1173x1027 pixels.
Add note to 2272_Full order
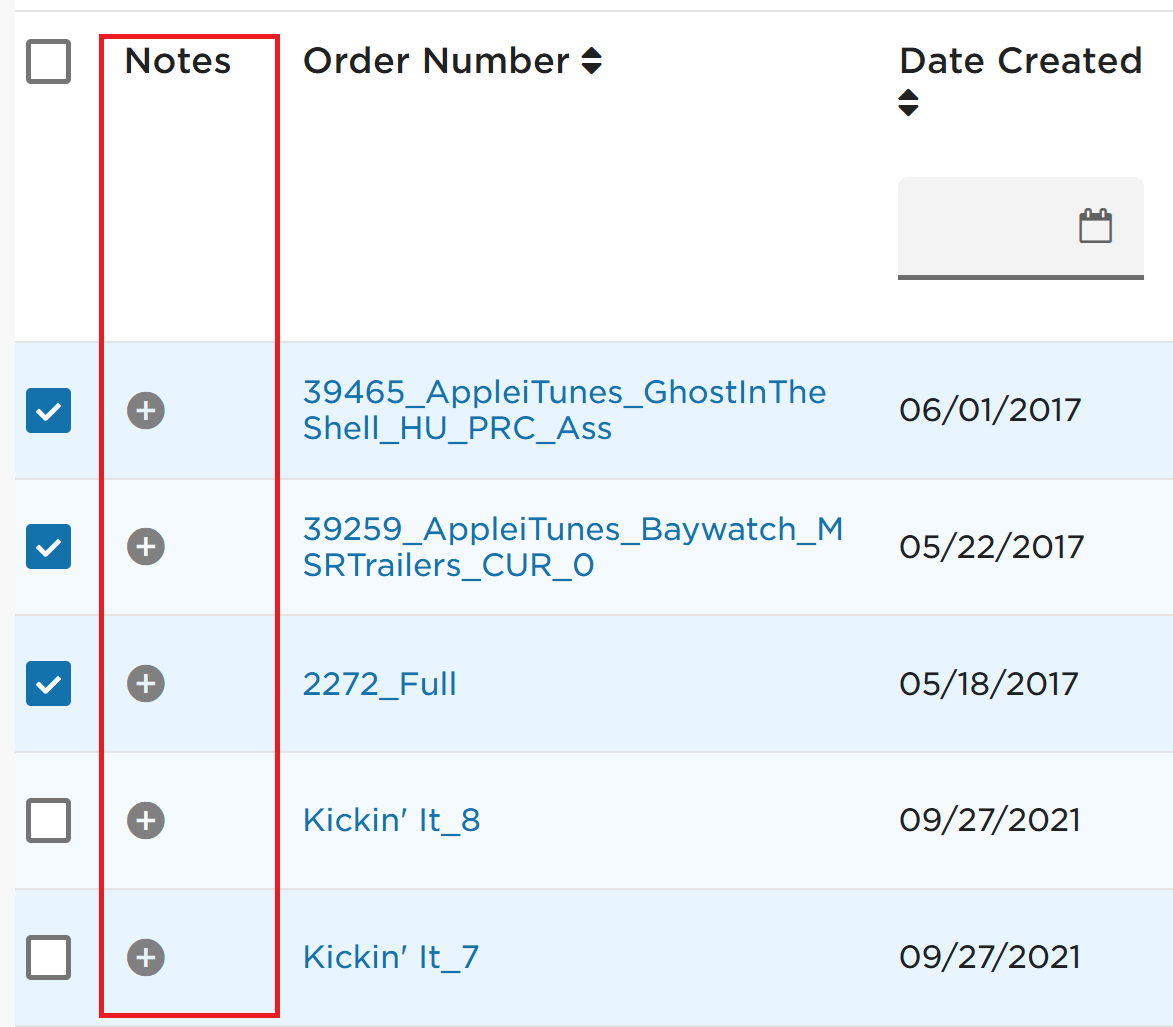coord(146,684)
